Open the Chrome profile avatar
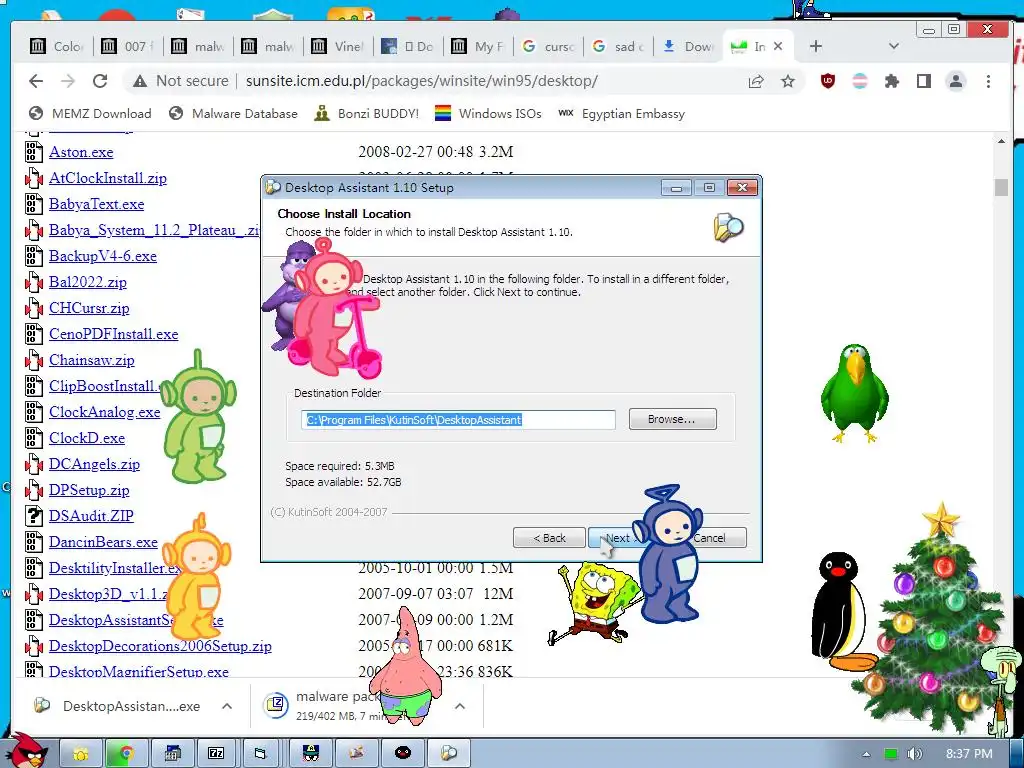1024x768 pixels. [956, 81]
